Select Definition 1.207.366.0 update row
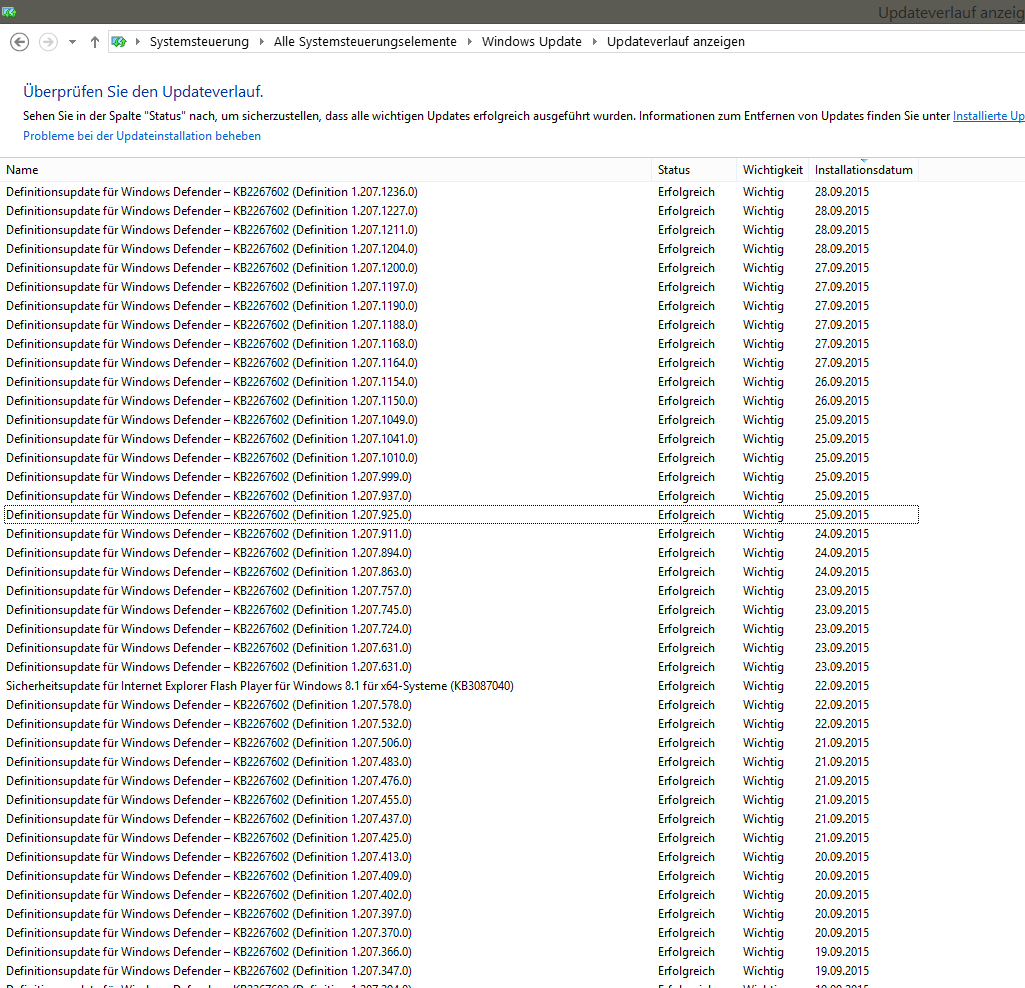Image resolution: width=1025 pixels, height=988 pixels. 461,951
